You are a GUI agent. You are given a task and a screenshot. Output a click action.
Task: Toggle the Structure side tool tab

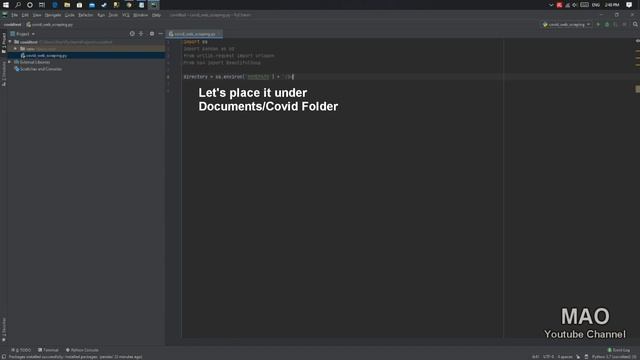point(4,73)
